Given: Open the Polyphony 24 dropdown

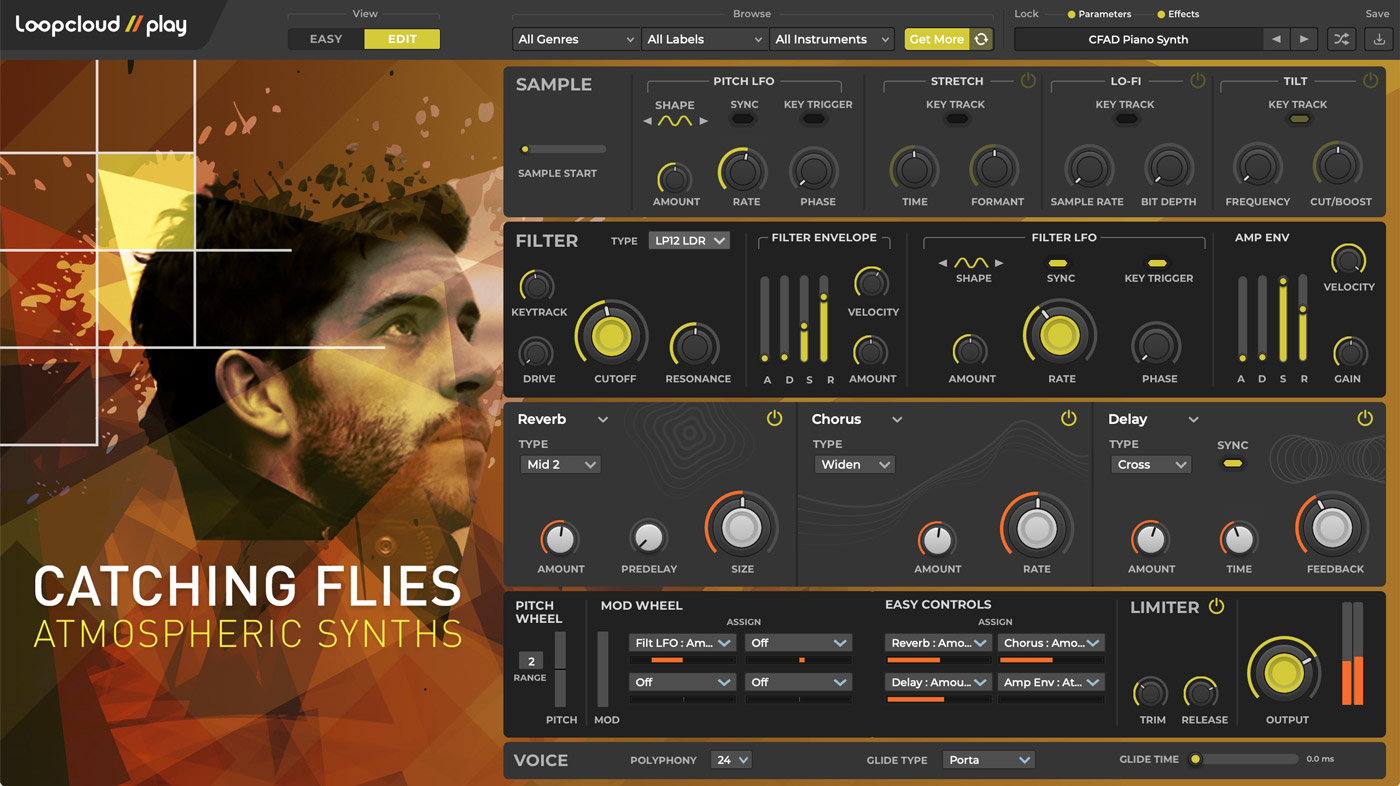Looking at the screenshot, I should pyautogui.click(x=731, y=760).
